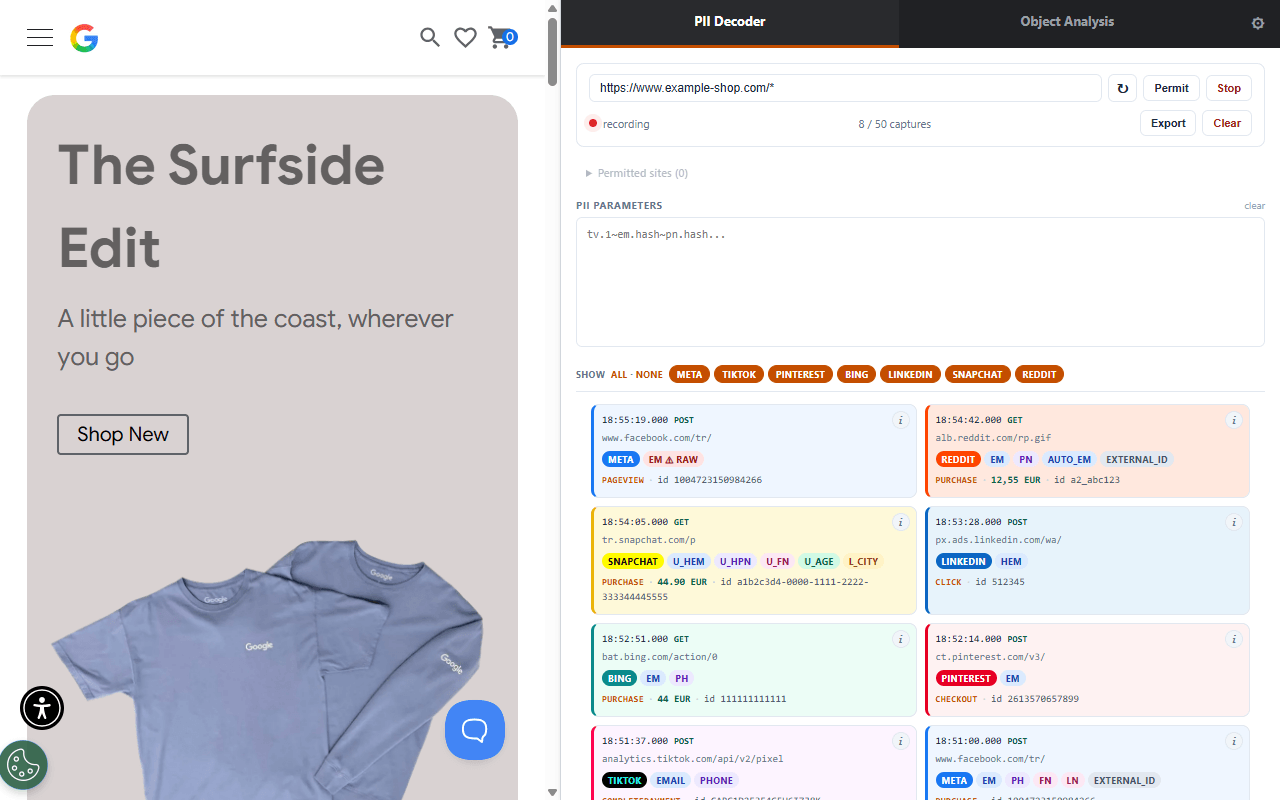Image resolution: width=1280 pixels, height=800 pixels.
Task: Show info for the bing capture card
Action: point(900,639)
